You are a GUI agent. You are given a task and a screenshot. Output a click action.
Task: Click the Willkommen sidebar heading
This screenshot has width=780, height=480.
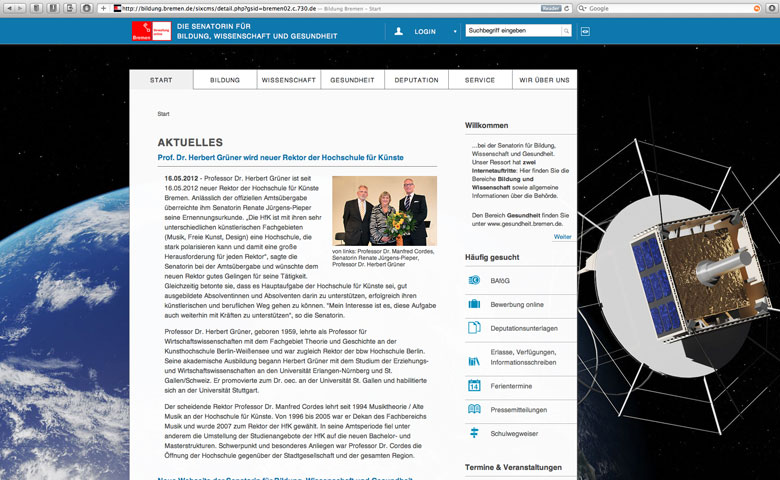[487, 125]
